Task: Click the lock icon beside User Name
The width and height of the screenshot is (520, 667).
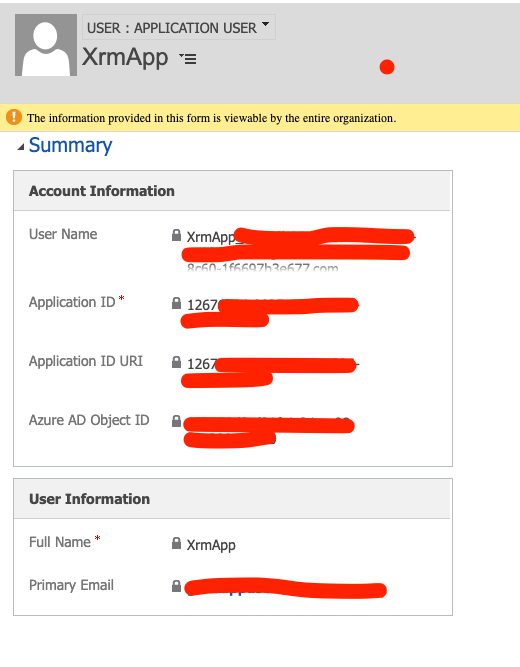Action: click(176, 235)
